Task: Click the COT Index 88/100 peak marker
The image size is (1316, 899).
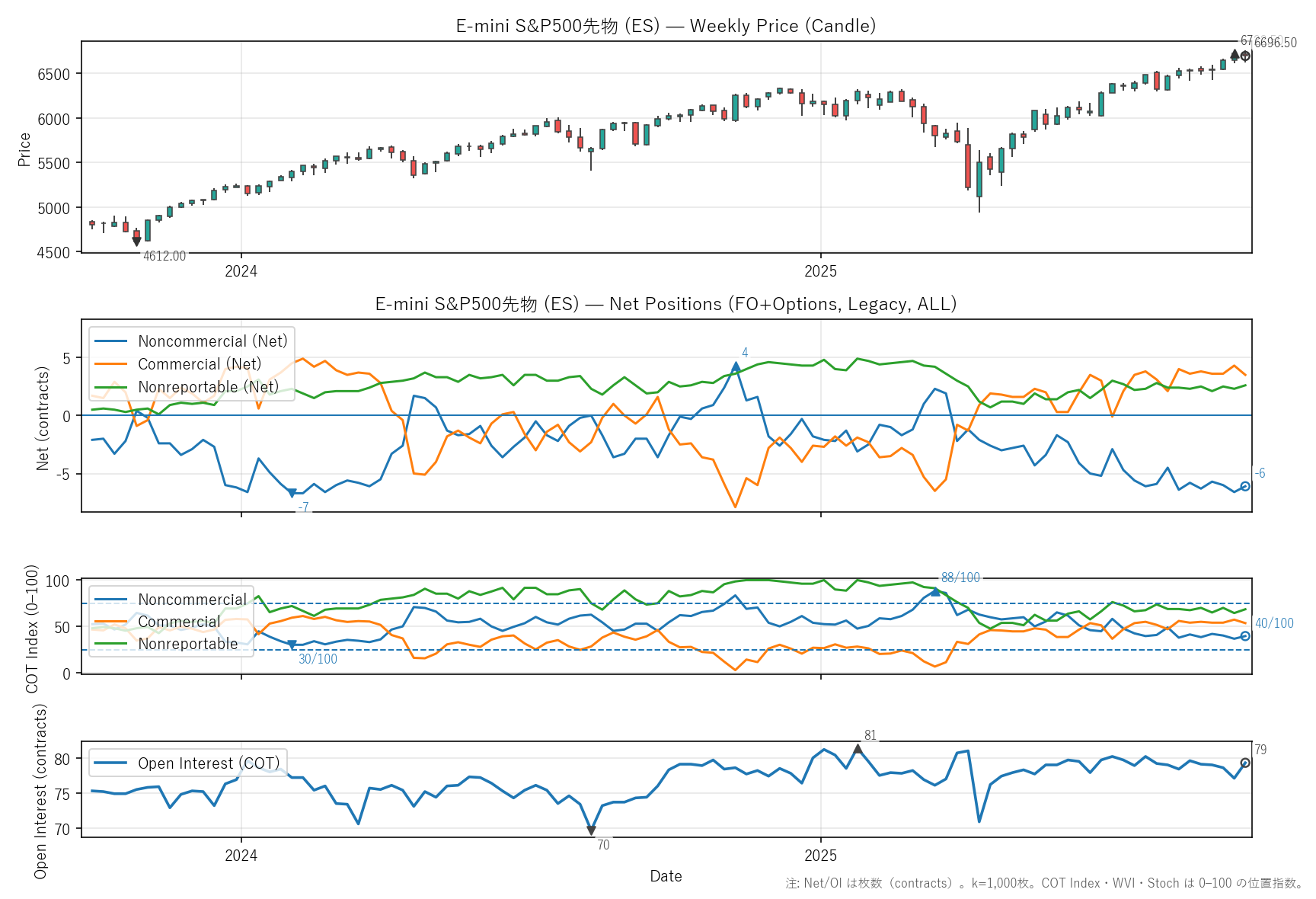Action: tap(935, 591)
